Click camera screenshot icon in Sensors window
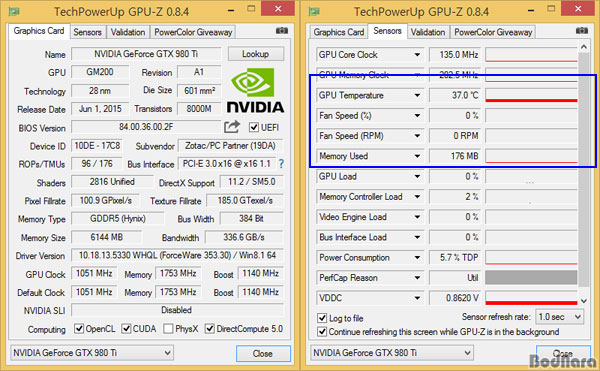The height and width of the screenshot is (371, 600). tap(582, 31)
